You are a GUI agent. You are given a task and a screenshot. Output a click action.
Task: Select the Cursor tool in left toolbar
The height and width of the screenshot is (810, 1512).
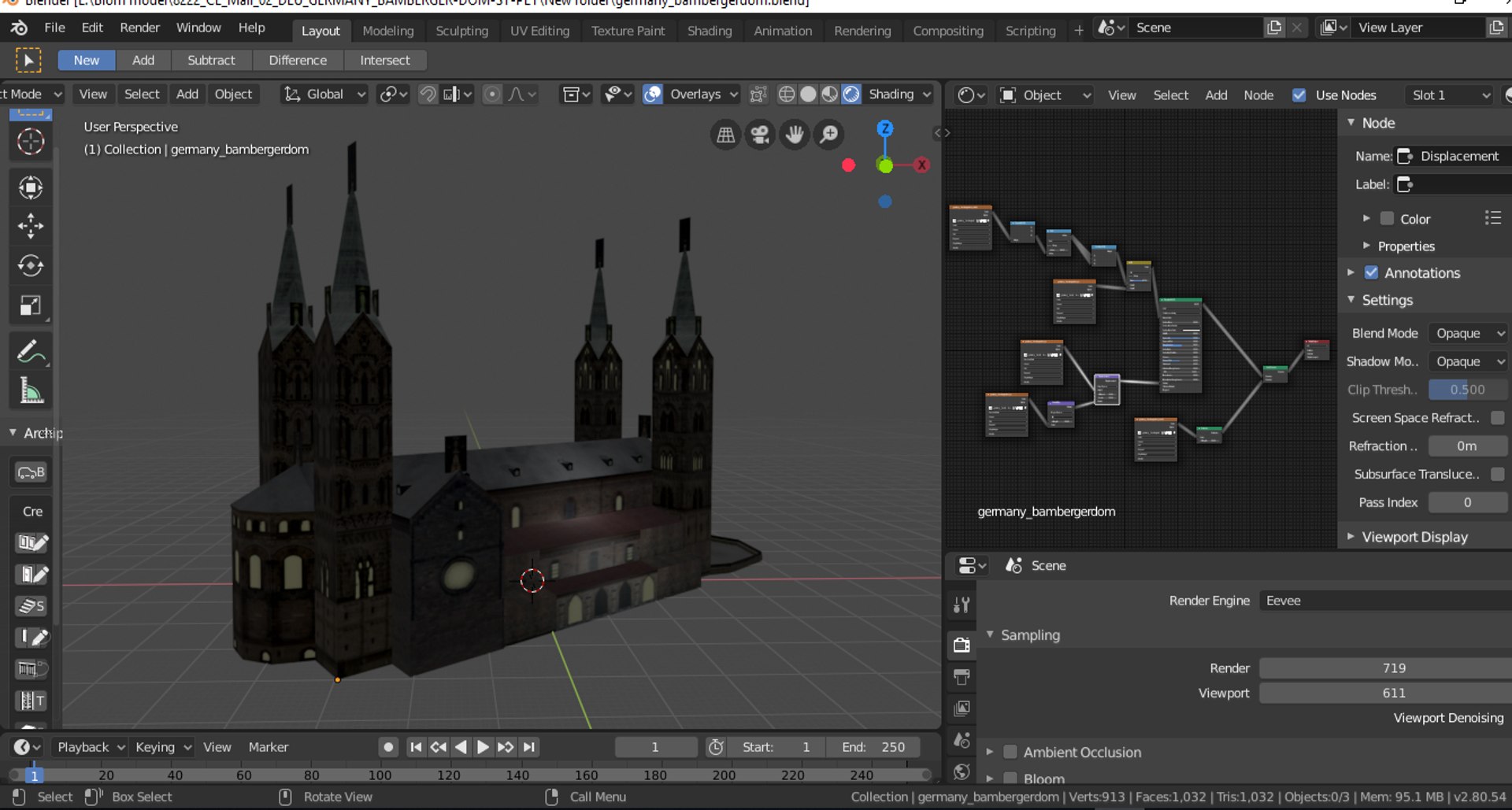(x=31, y=142)
